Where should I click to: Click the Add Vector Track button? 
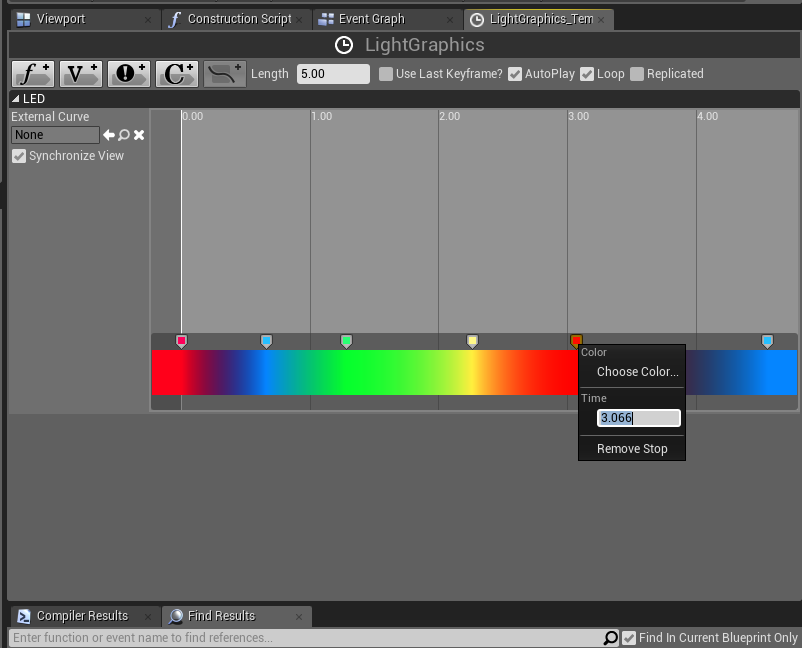point(81,74)
